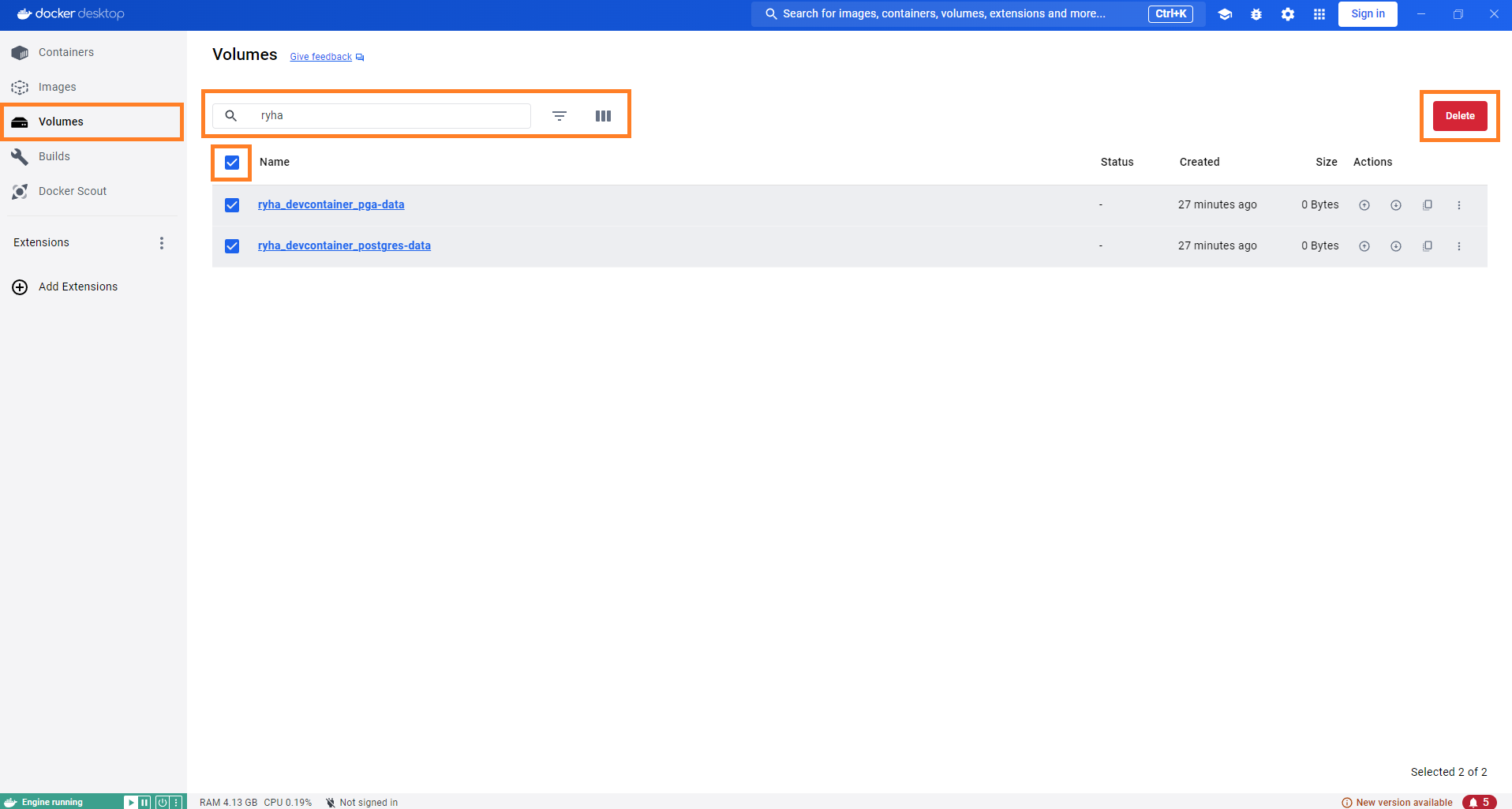Screen dimensions: 1512x809
Task: Click the volumes search field containing ryha
Action: 372,116
